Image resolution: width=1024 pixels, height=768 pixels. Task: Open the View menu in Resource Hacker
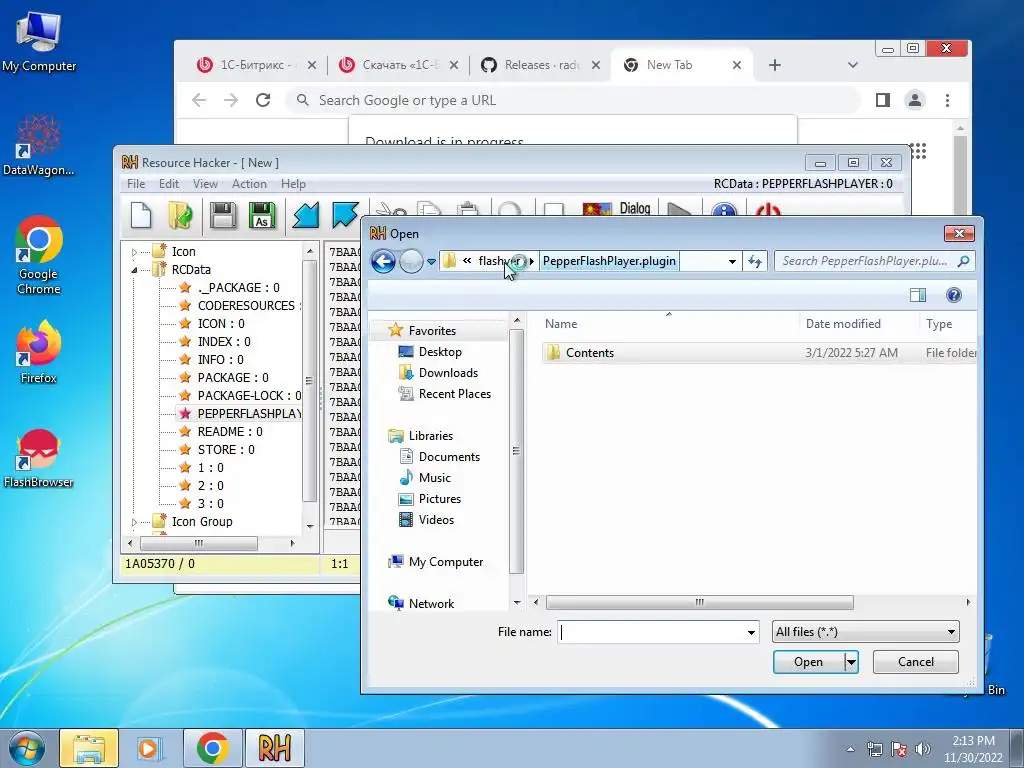205,184
